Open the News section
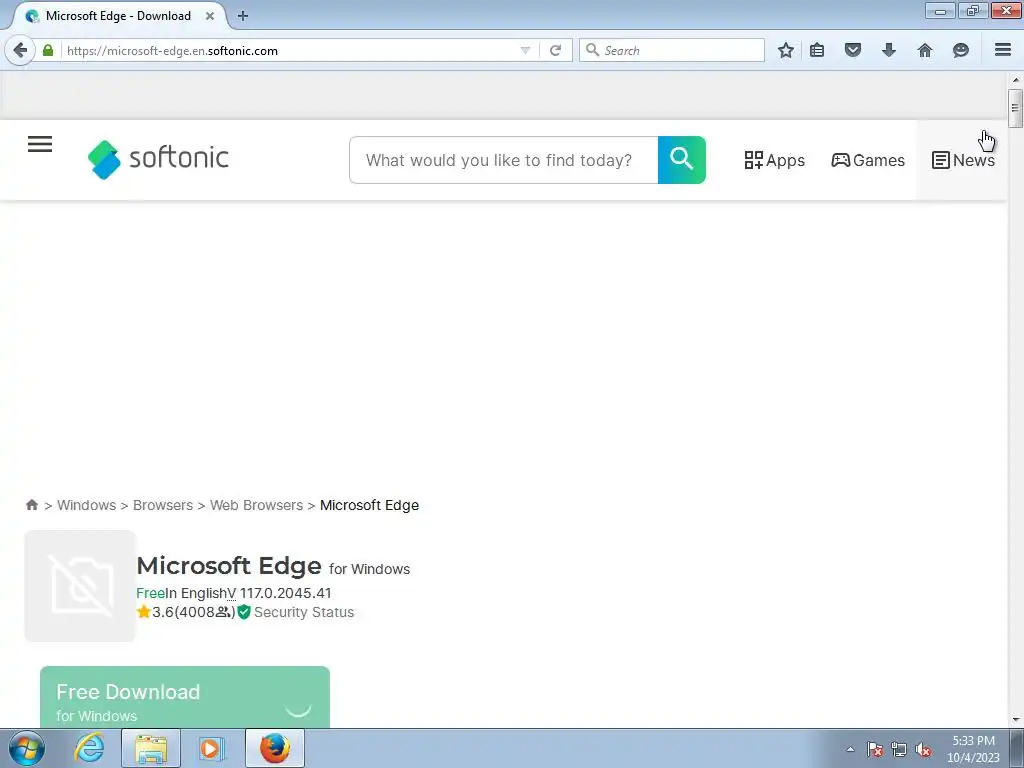 tap(963, 160)
